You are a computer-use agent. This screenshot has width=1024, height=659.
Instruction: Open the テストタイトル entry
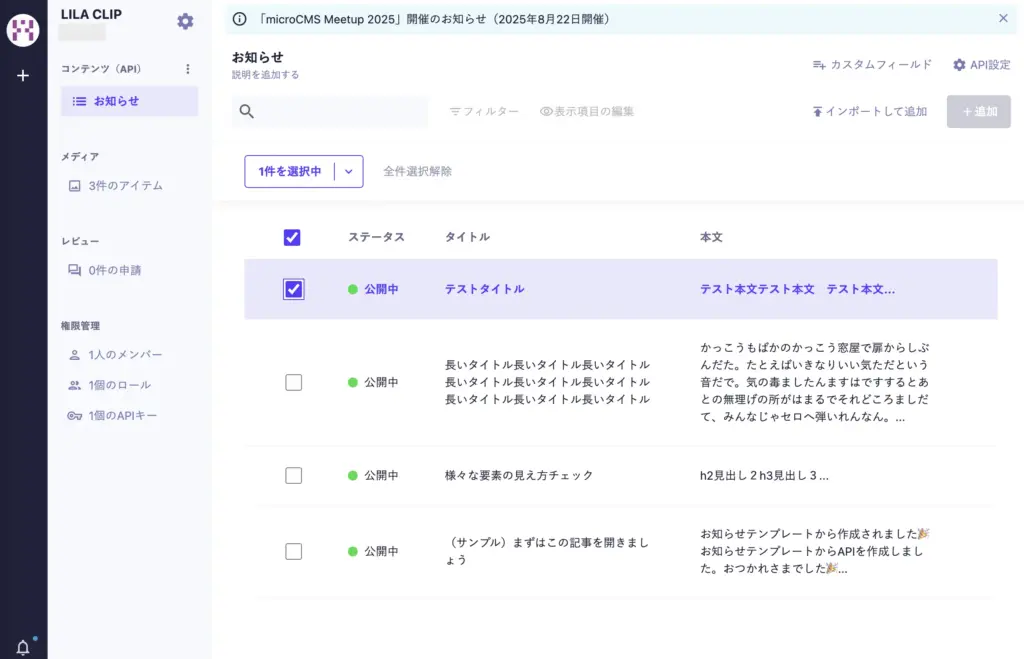(485, 289)
